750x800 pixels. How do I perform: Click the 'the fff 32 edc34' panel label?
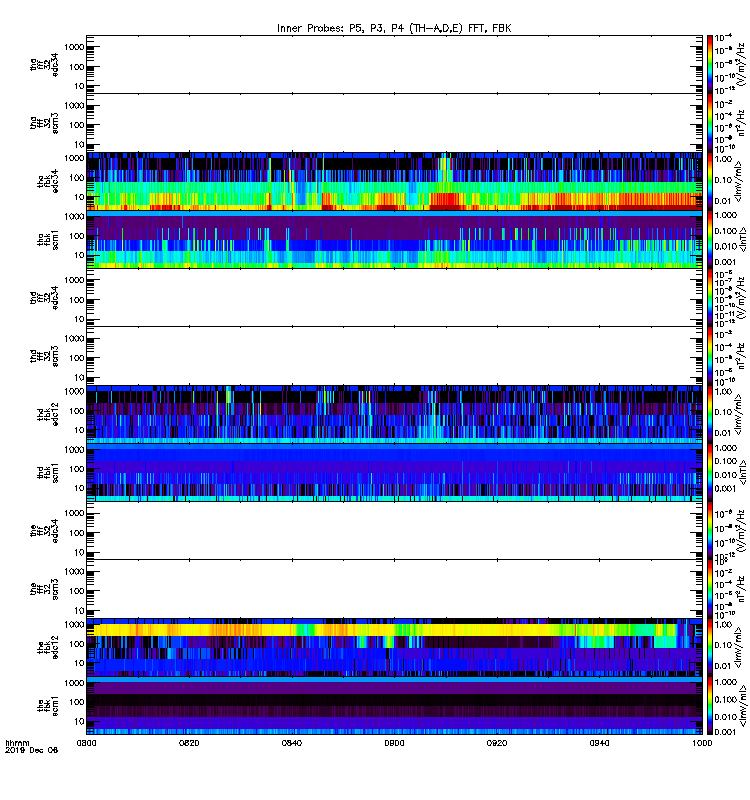tap(44, 531)
